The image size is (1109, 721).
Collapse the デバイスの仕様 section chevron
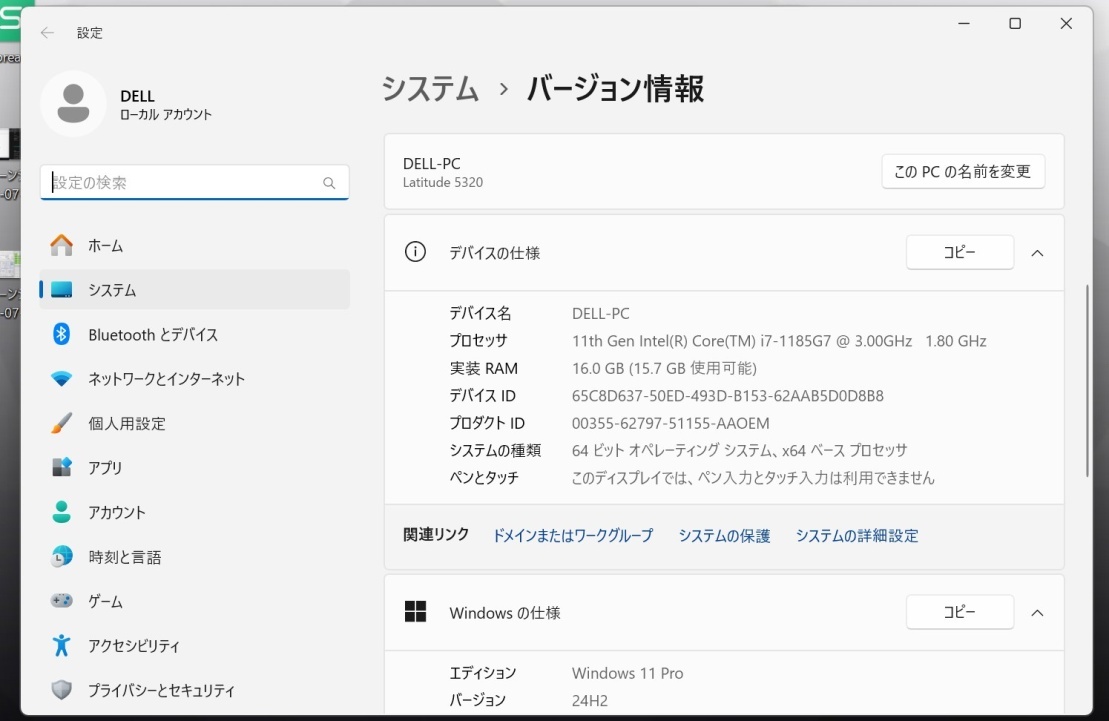pyautogui.click(x=1037, y=253)
